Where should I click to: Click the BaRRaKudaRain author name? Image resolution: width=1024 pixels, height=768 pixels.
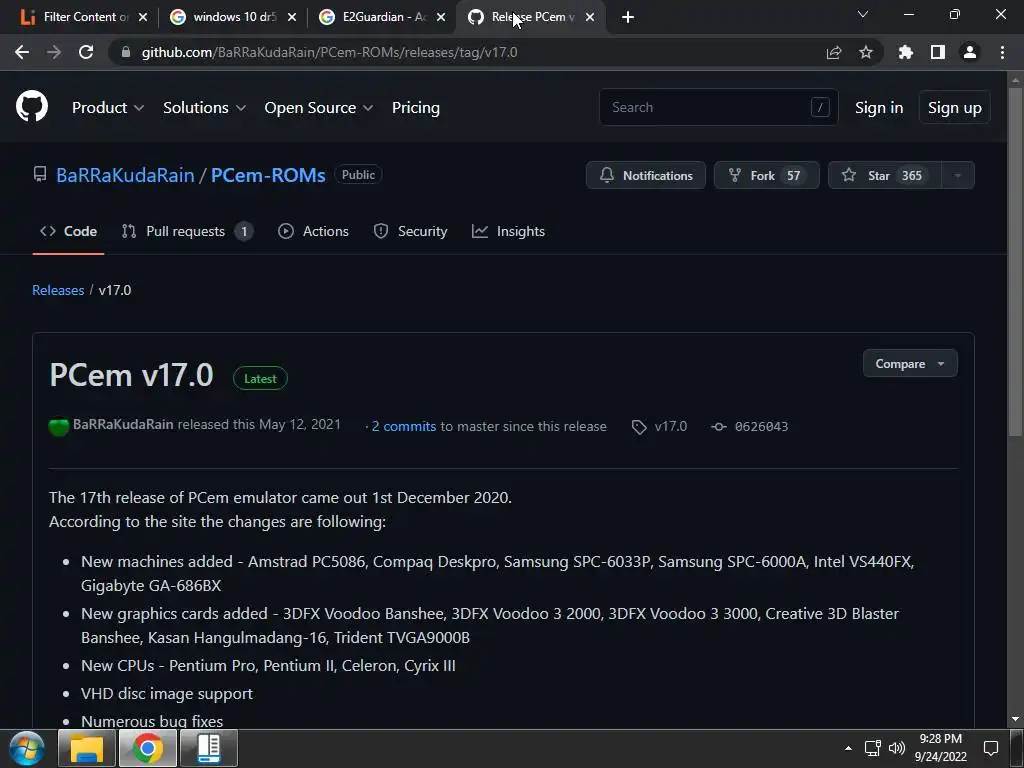tap(123, 424)
